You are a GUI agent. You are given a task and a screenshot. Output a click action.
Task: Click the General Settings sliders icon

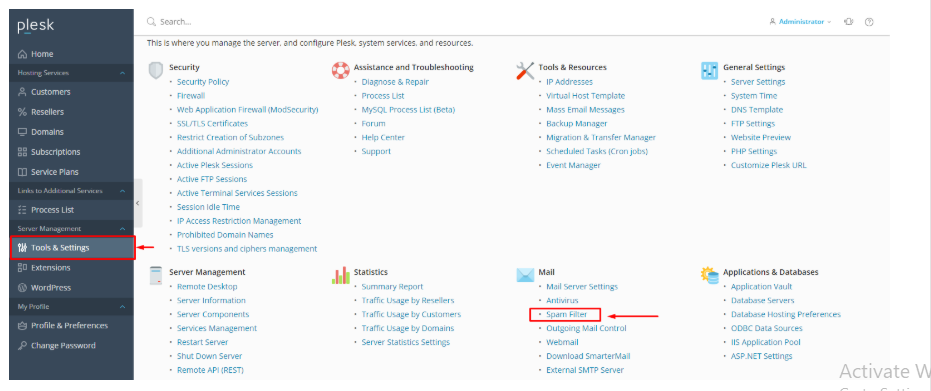710,71
